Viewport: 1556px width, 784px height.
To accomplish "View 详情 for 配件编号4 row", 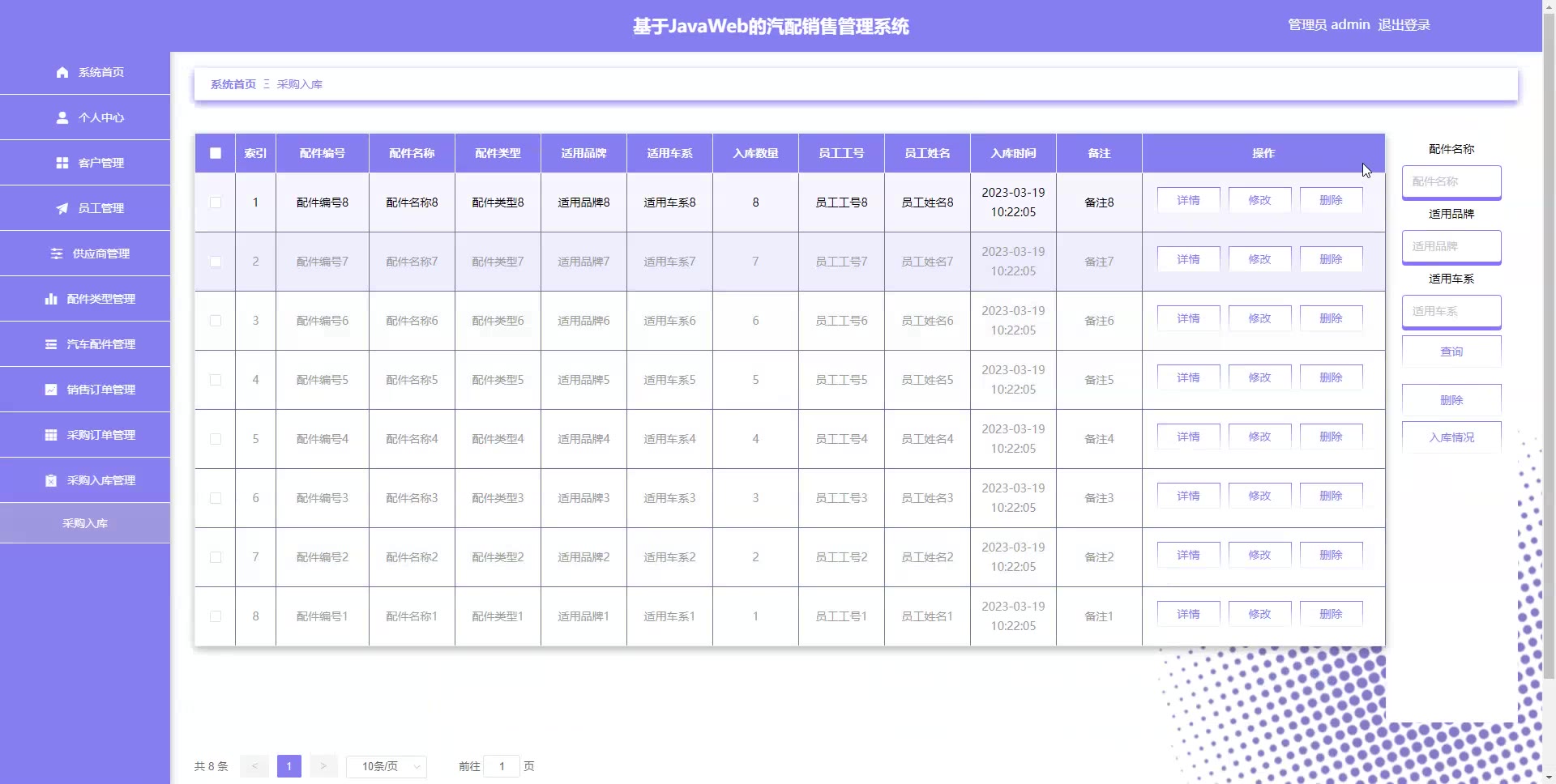I will point(1188,437).
